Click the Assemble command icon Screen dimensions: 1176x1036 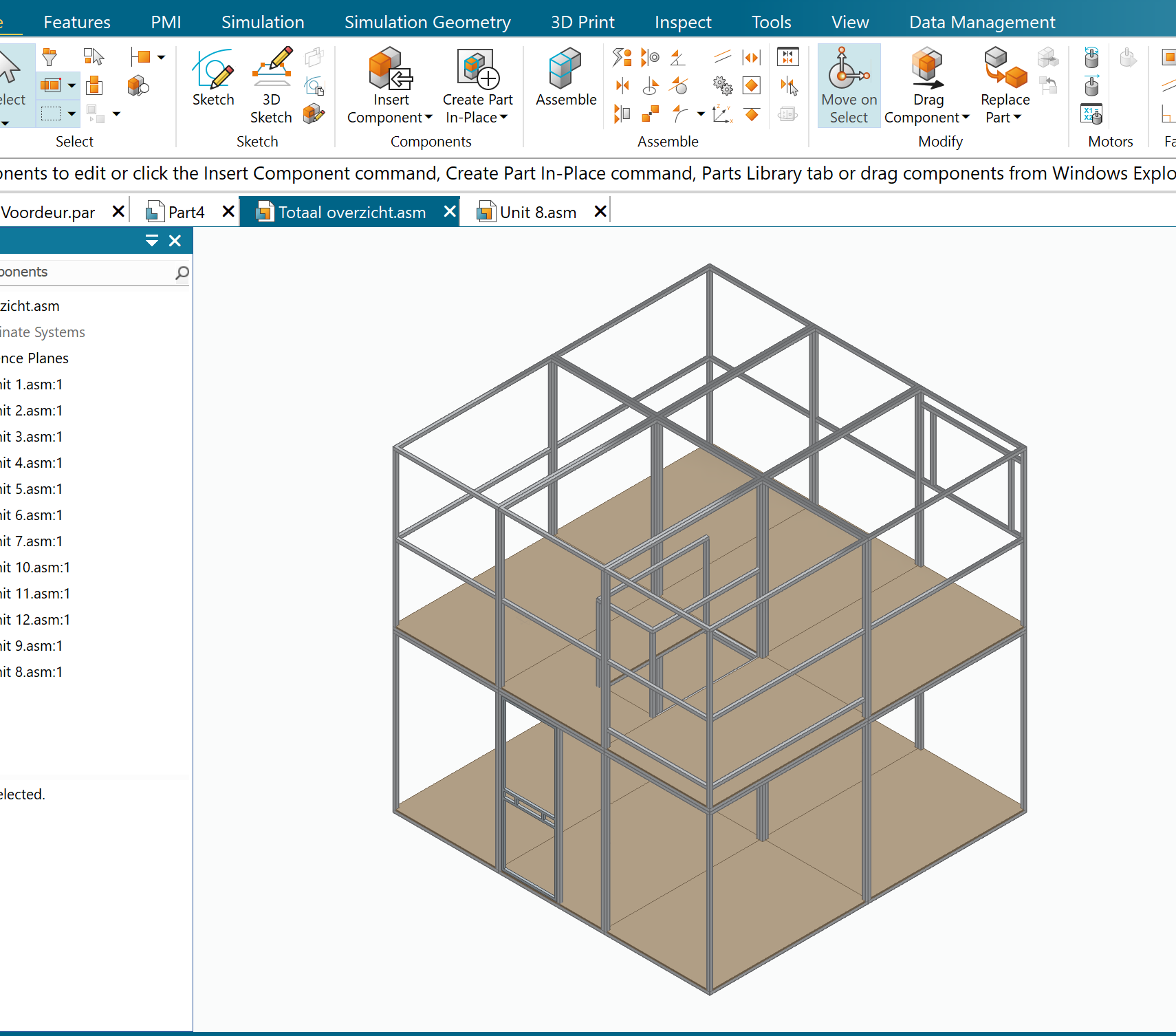tap(565, 70)
